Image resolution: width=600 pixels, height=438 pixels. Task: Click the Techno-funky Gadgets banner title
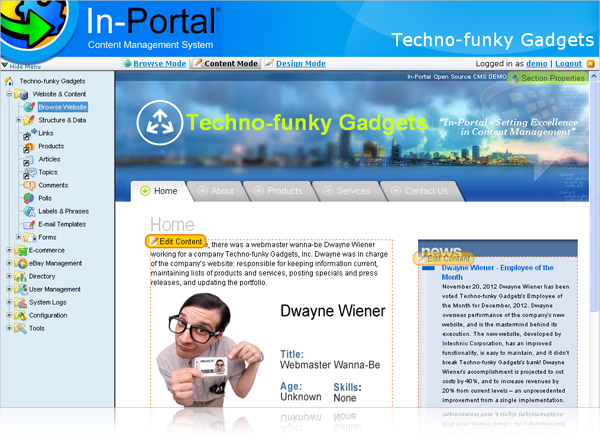point(307,123)
